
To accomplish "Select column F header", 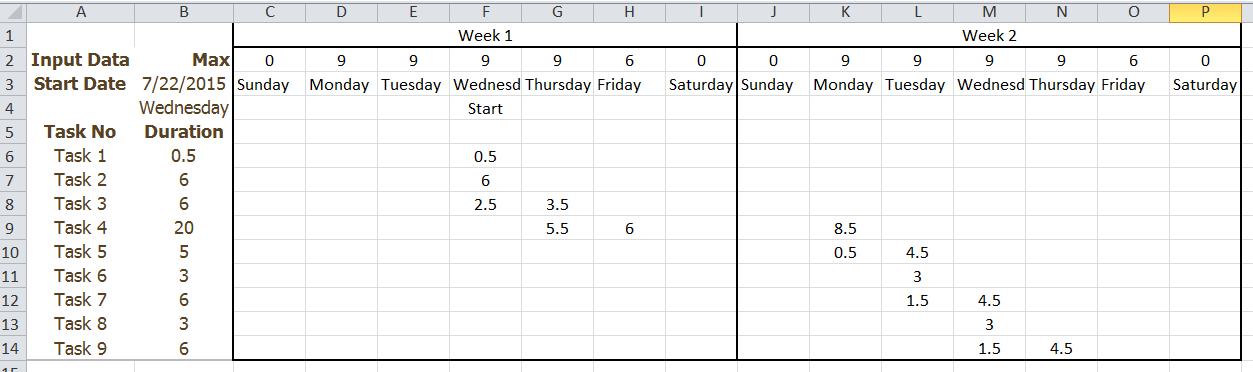I will (x=485, y=12).
